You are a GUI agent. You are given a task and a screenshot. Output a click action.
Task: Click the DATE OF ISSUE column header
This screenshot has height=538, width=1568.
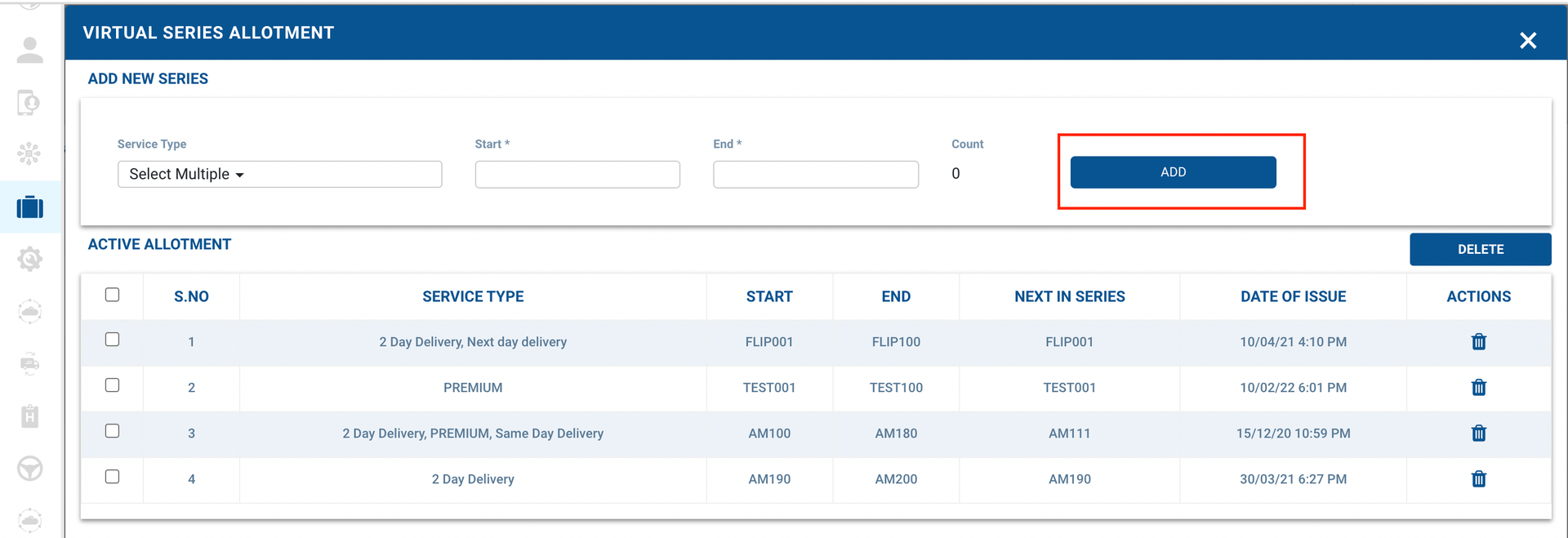(1293, 296)
